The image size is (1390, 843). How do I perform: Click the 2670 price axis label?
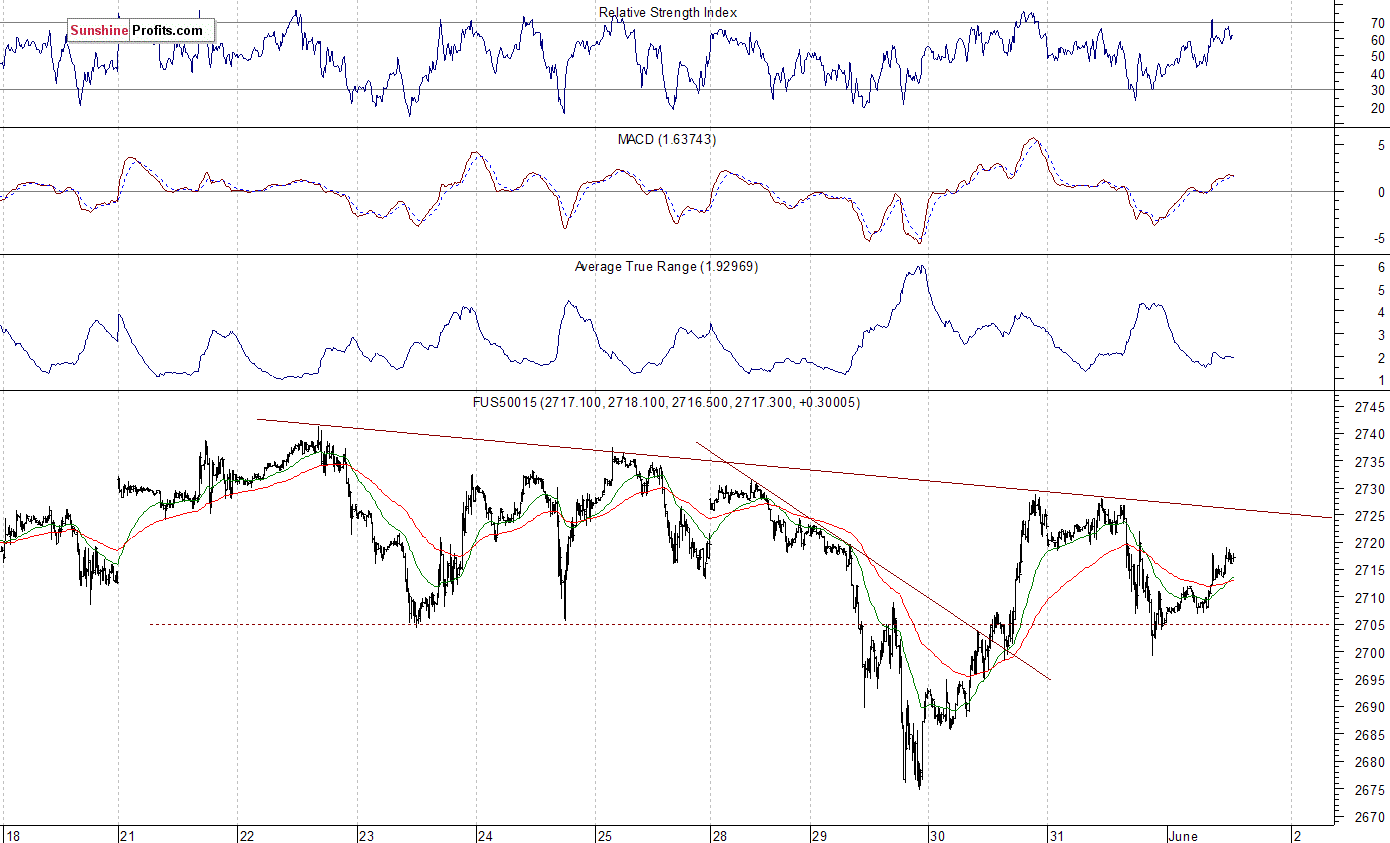(1371, 817)
